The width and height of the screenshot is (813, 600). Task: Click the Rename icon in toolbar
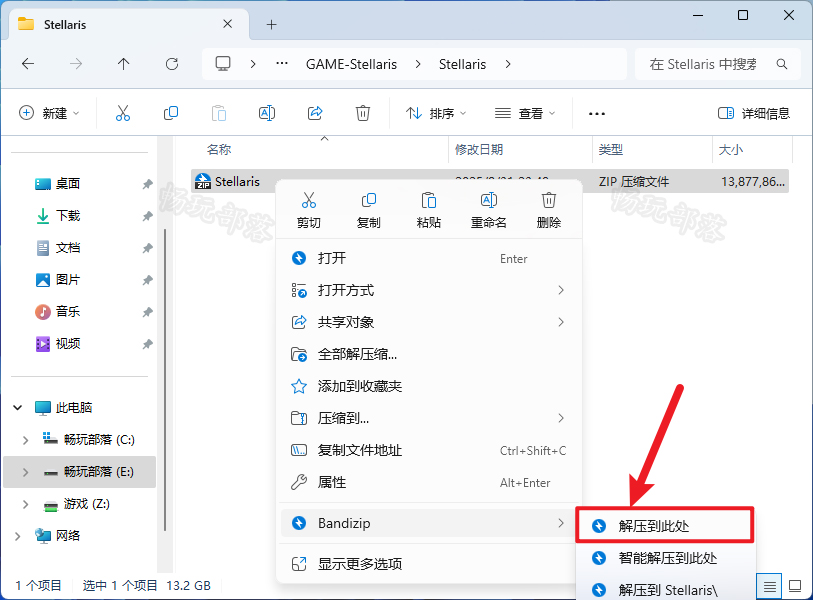pos(267,113)
